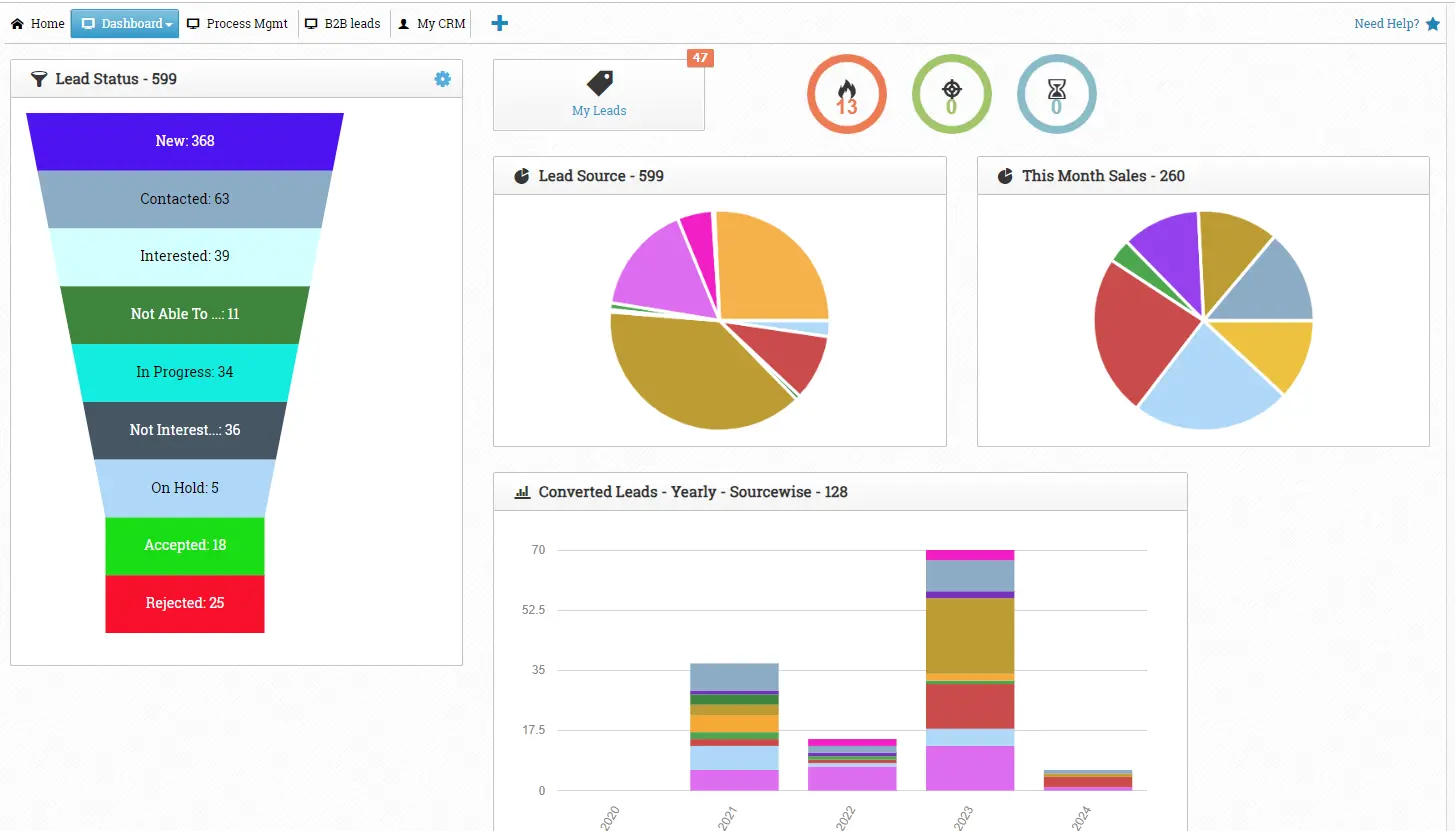Screen dimensions: 1455x831
Task: Open Lead Status settings via the gear icon
Action: 442,79
